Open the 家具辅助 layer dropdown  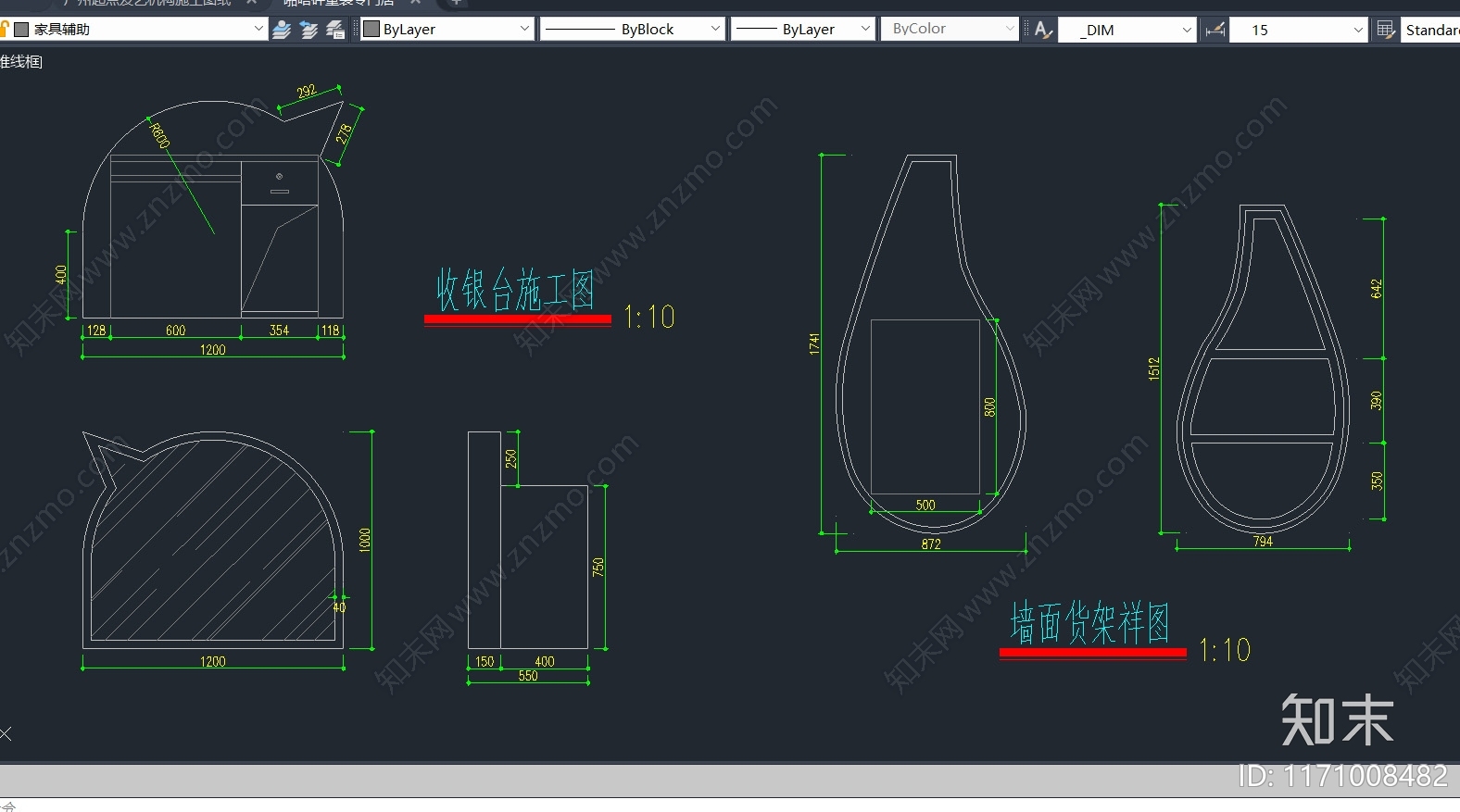coord(258,30)
